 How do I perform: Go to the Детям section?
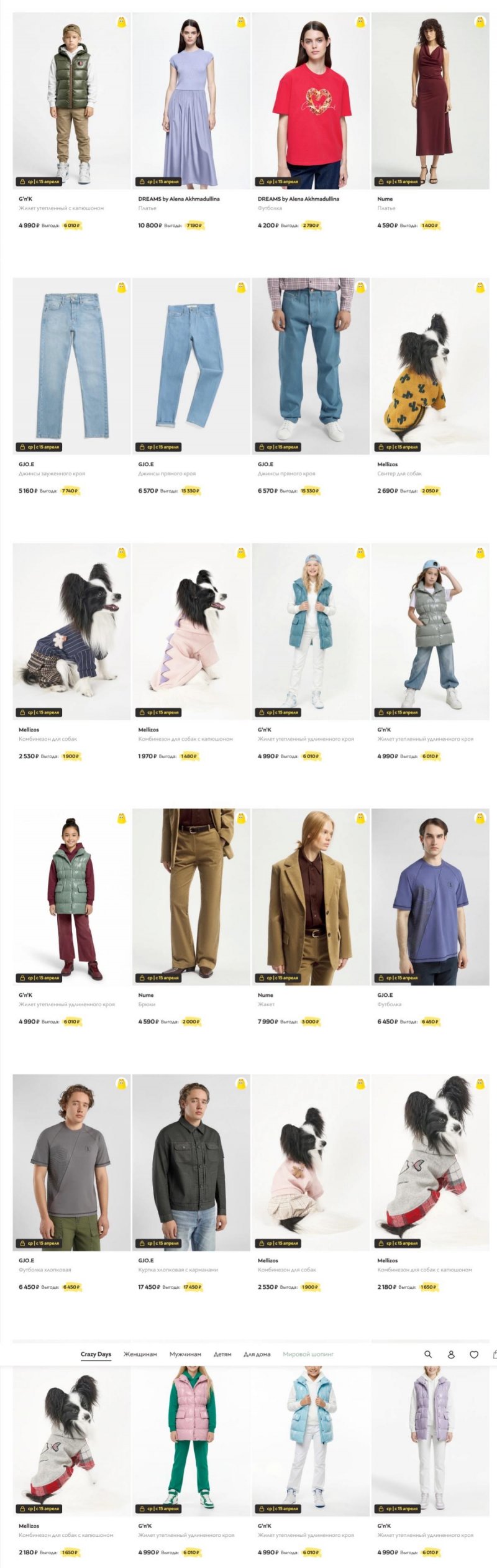pos(222,1354)
